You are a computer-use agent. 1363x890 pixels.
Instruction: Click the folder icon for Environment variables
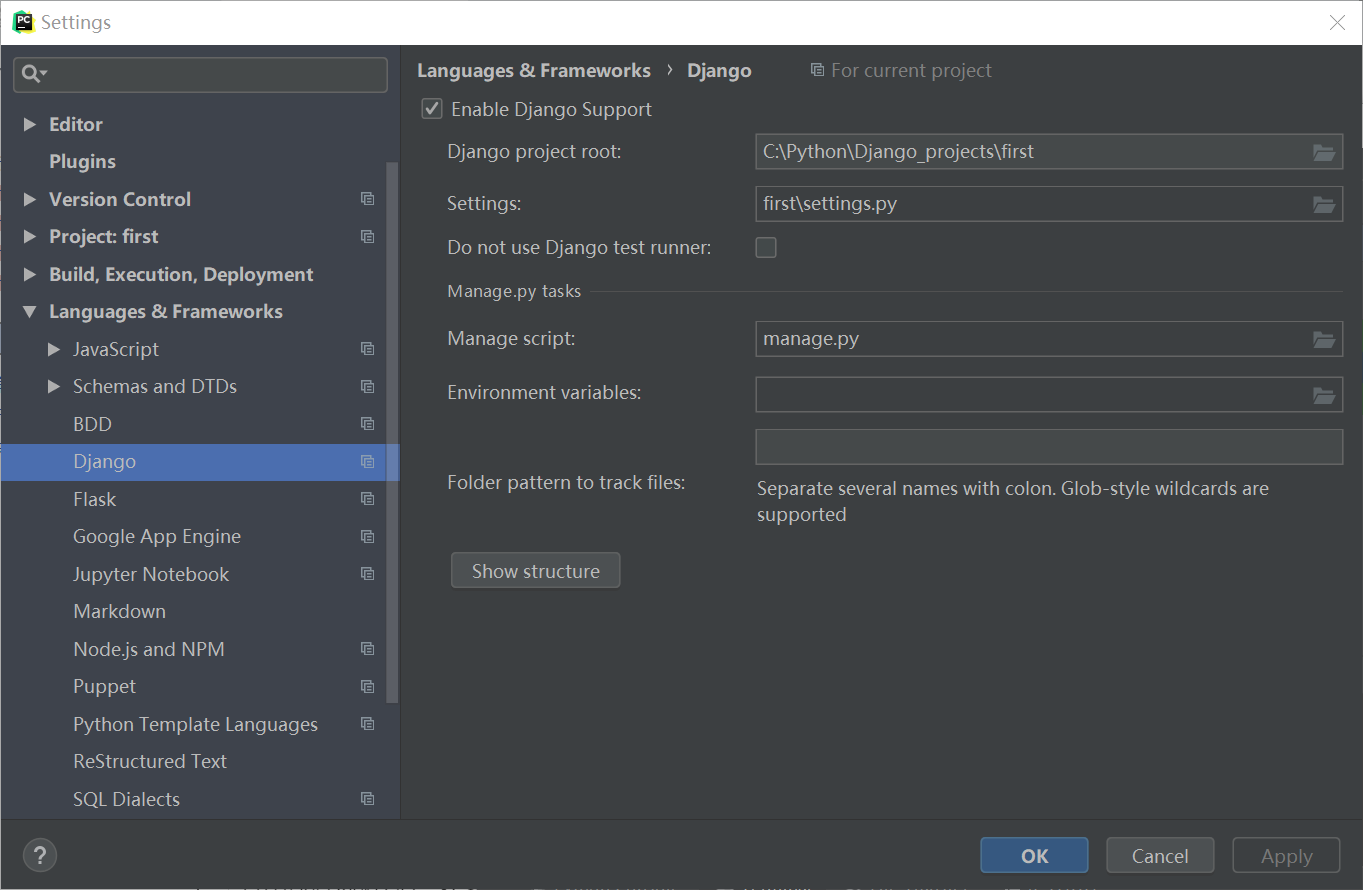coord(1324,394)
